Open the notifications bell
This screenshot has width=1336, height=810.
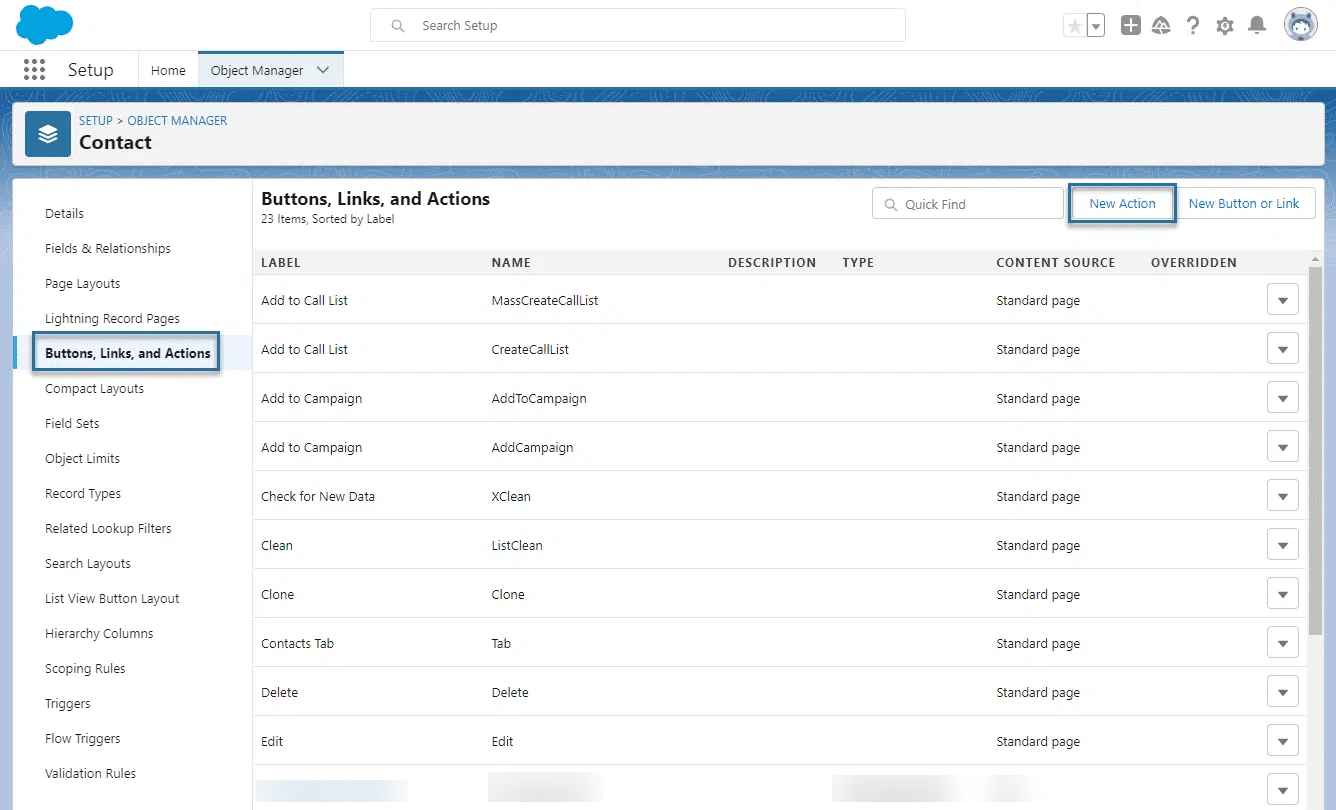1257,26
